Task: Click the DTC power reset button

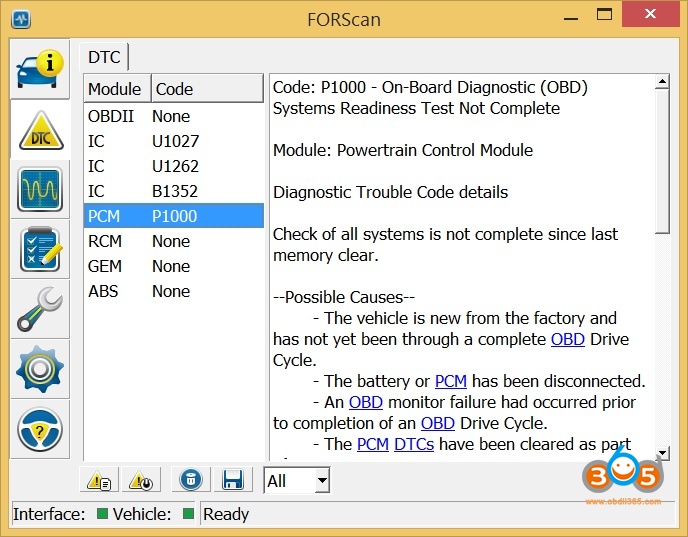Action: click(141, 480)
